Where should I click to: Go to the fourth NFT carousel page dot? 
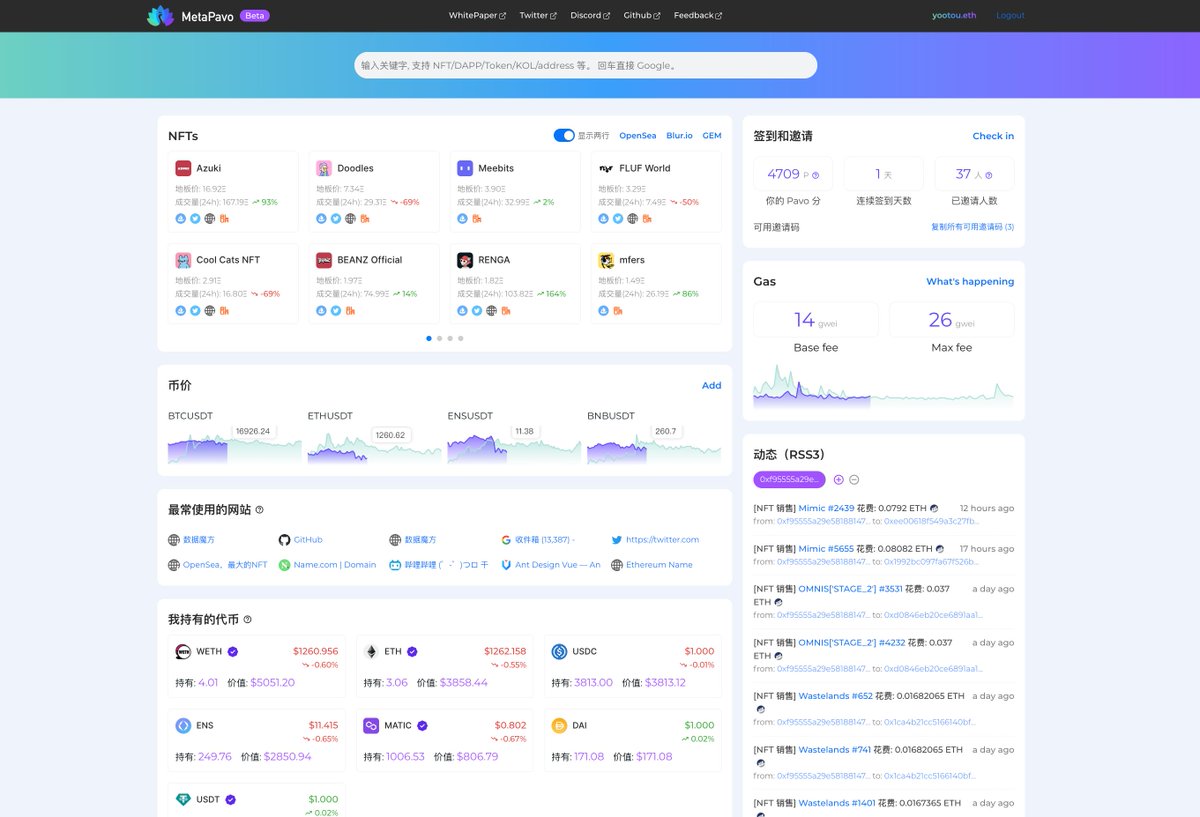coord(460,338)
